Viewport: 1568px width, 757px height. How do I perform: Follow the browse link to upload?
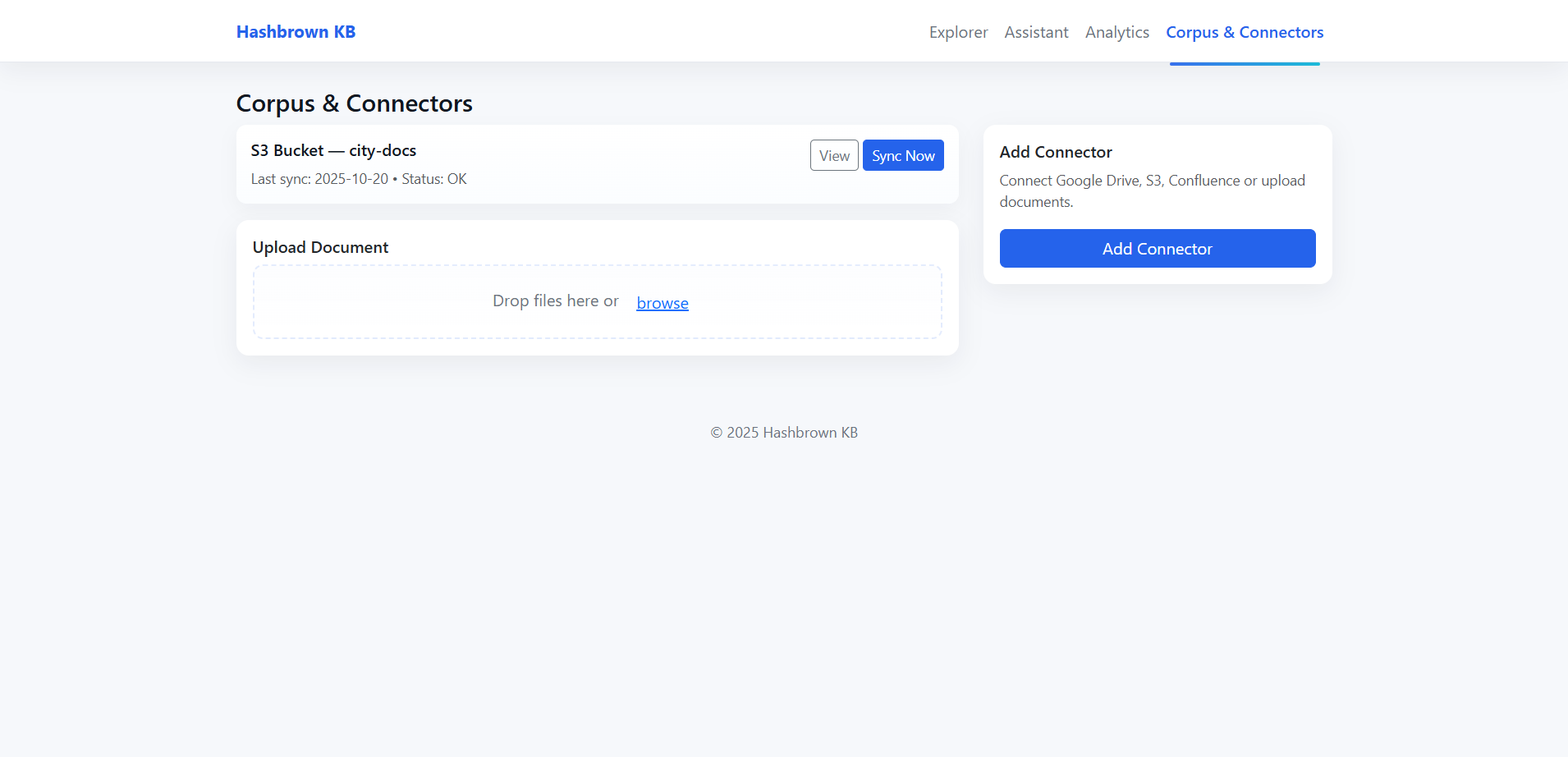click(x=662, y=303)
